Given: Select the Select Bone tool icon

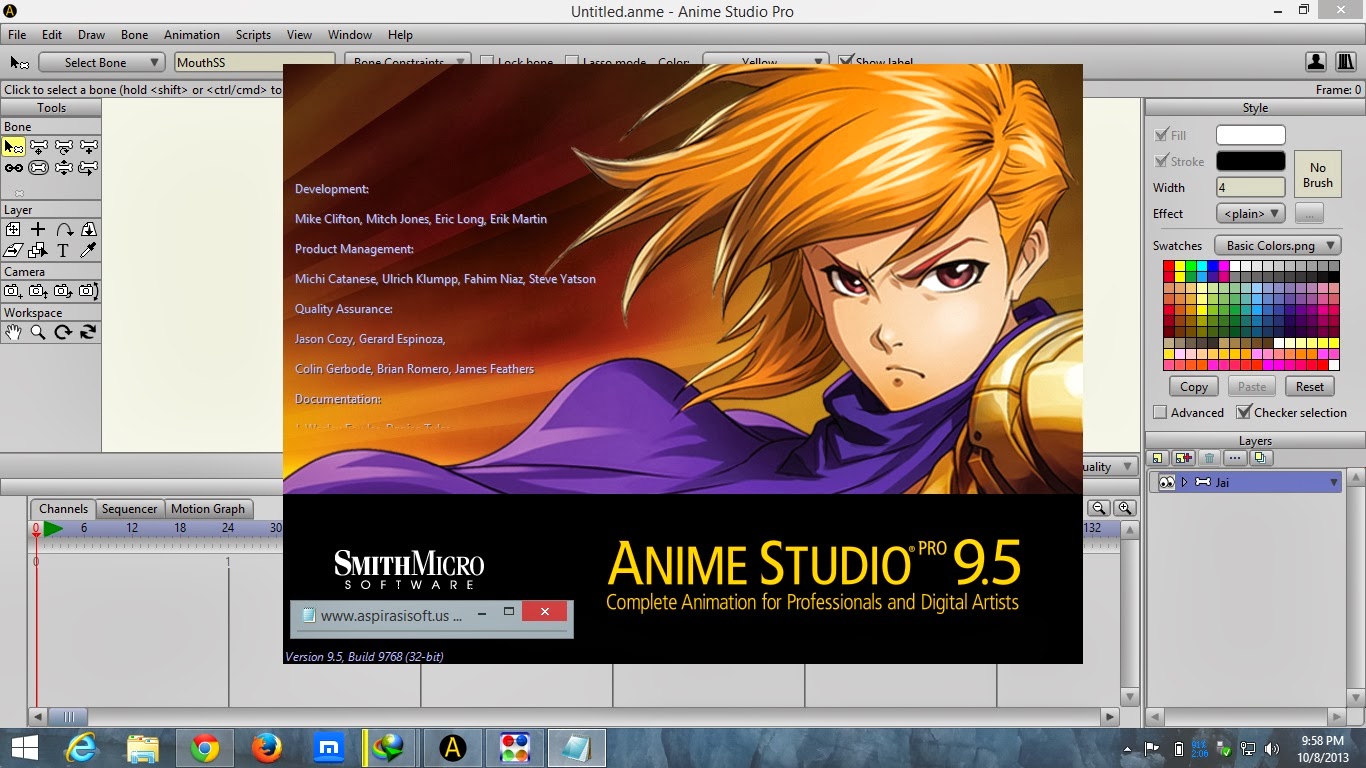Looking at the screenshot, I should 14,147.
